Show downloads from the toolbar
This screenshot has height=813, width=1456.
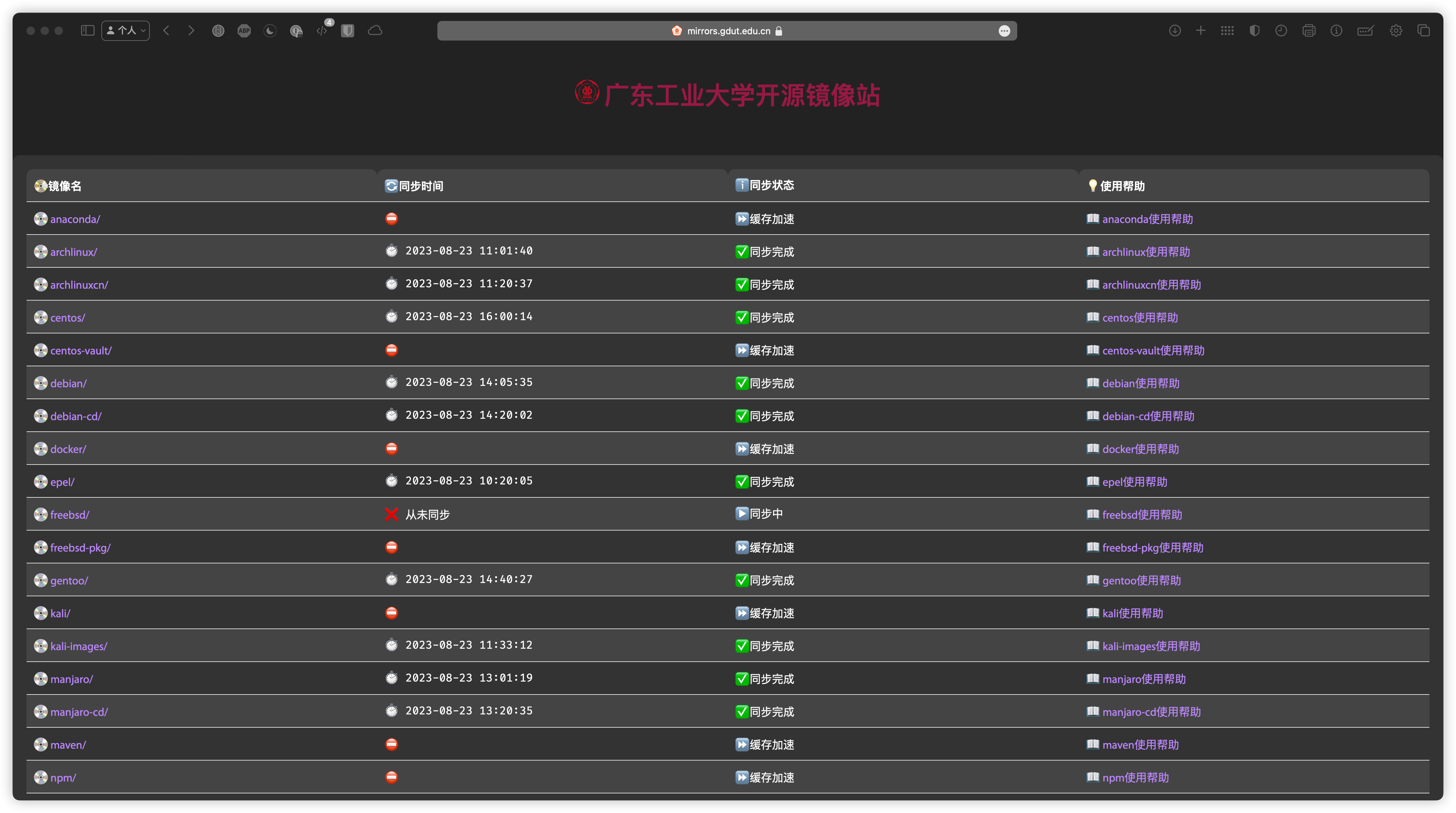point(1174,30)
